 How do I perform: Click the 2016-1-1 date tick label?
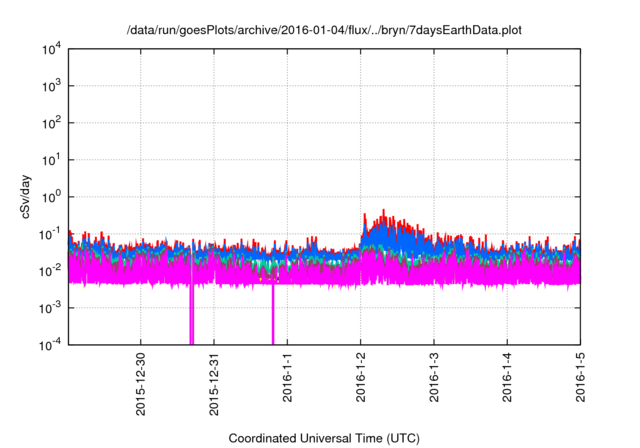pyautogui.click(x=287, y=377)
